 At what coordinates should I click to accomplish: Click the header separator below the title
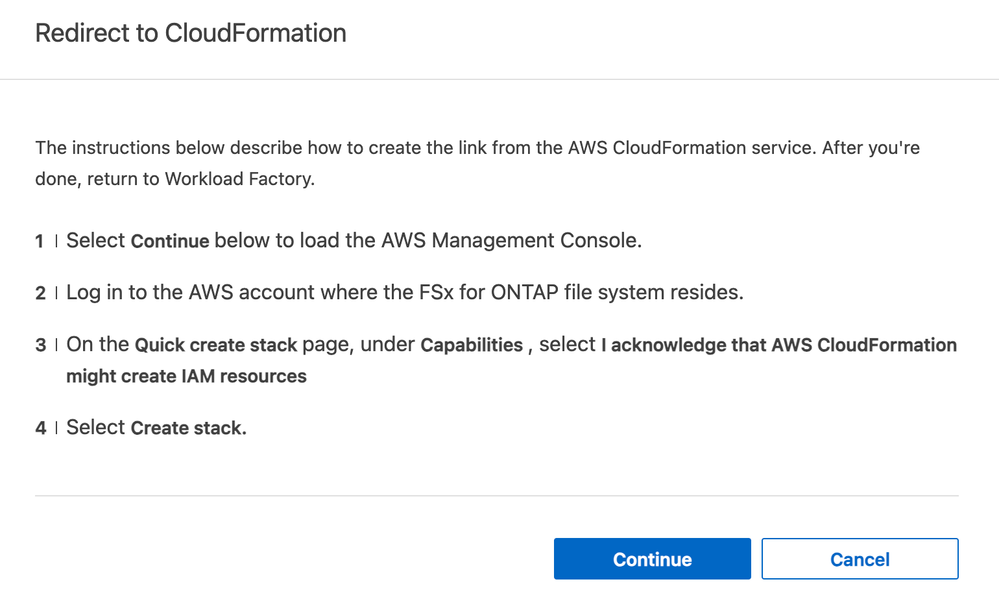click(499, 79)
